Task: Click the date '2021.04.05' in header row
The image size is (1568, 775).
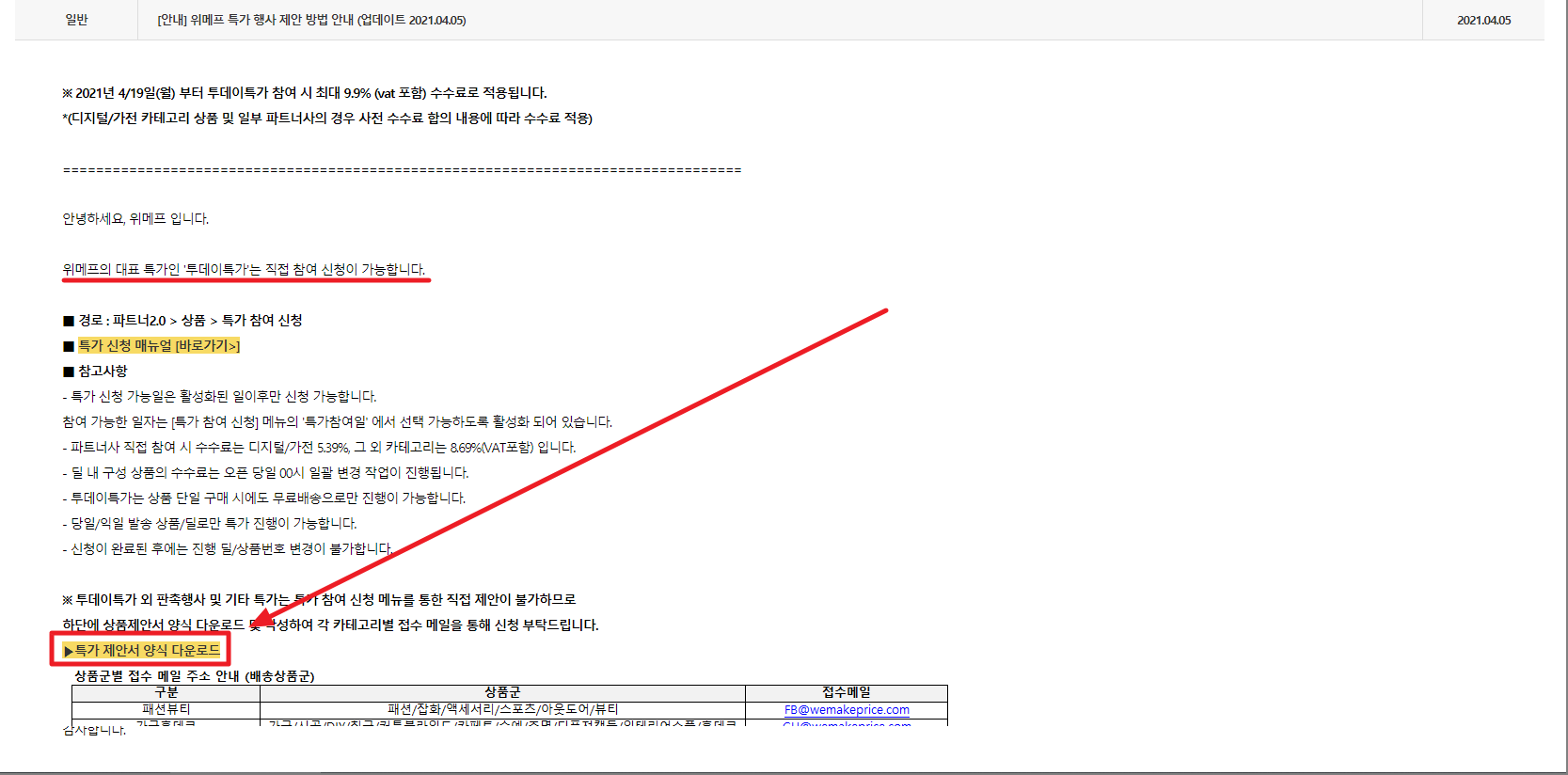Action: tap(1483, 20)
